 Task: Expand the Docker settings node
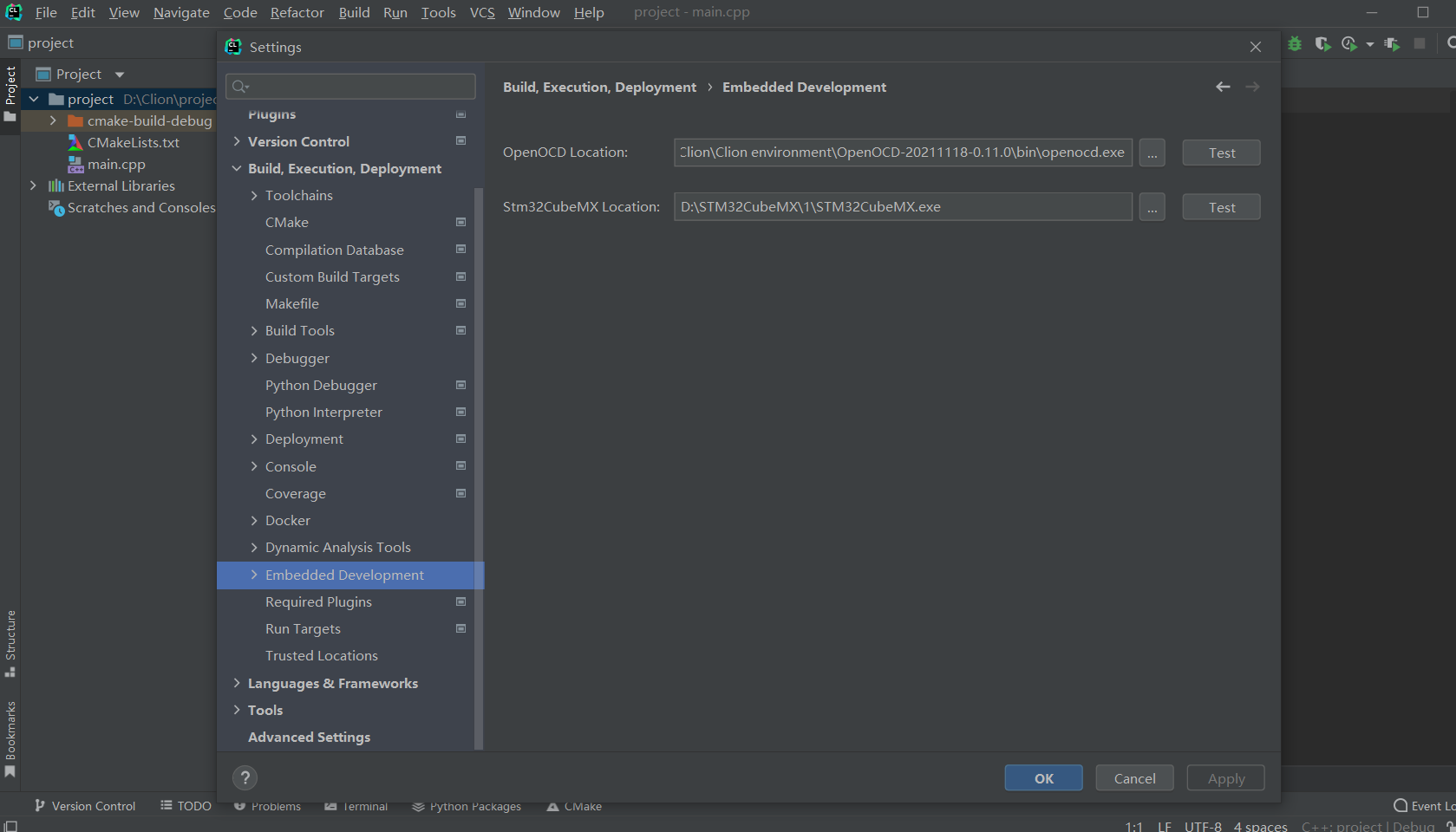254,520
